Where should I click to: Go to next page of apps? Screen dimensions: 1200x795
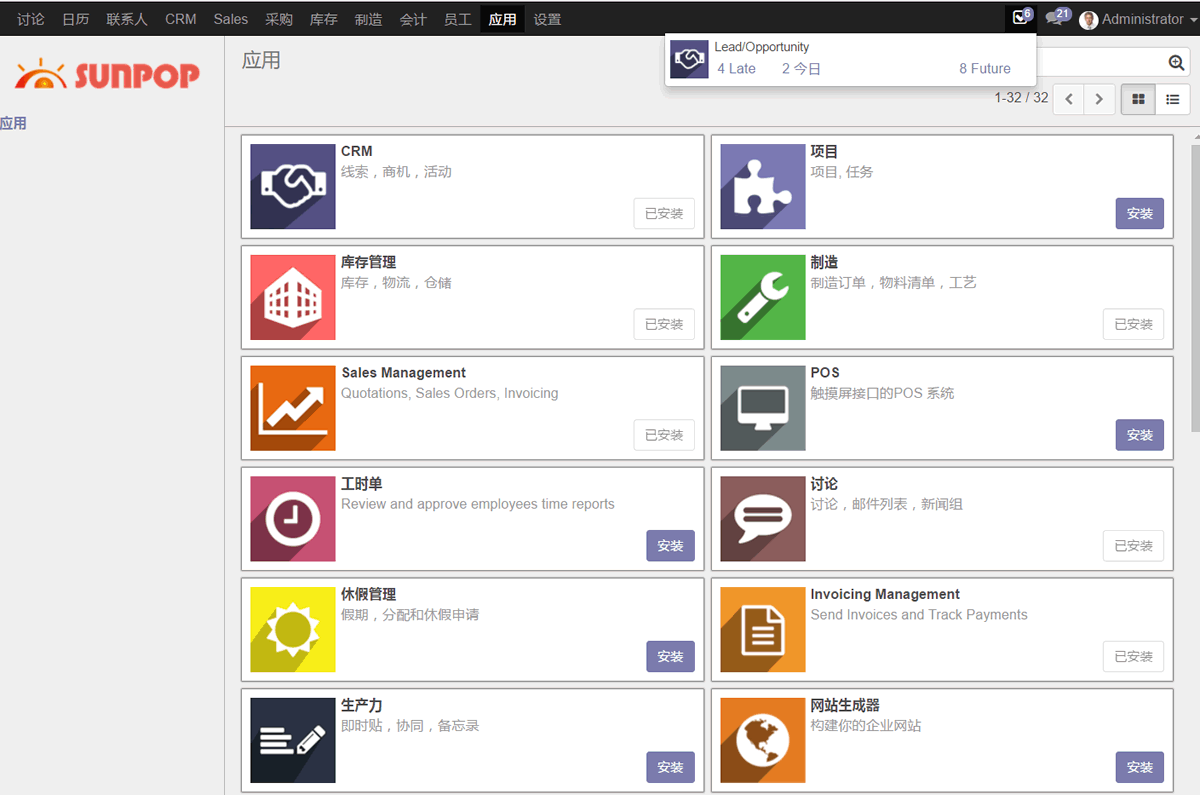coord(1099,99)
